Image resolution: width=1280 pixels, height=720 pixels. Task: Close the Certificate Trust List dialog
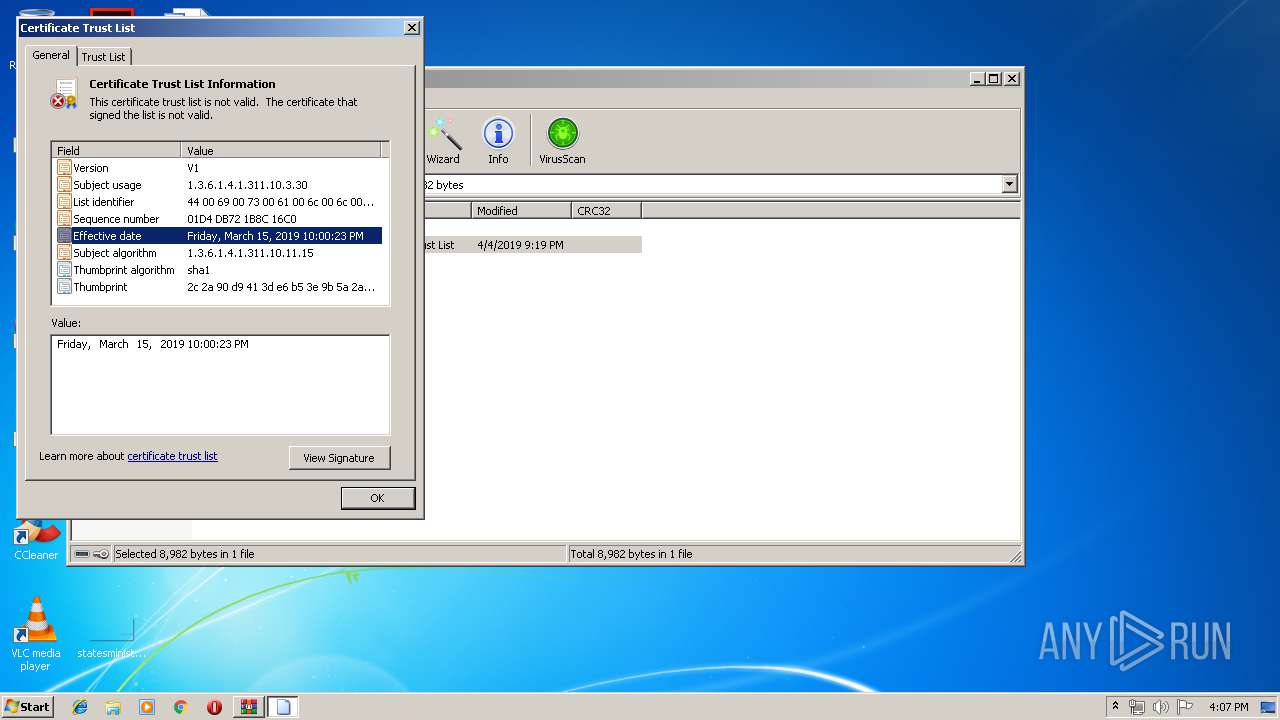click(411, 28)
